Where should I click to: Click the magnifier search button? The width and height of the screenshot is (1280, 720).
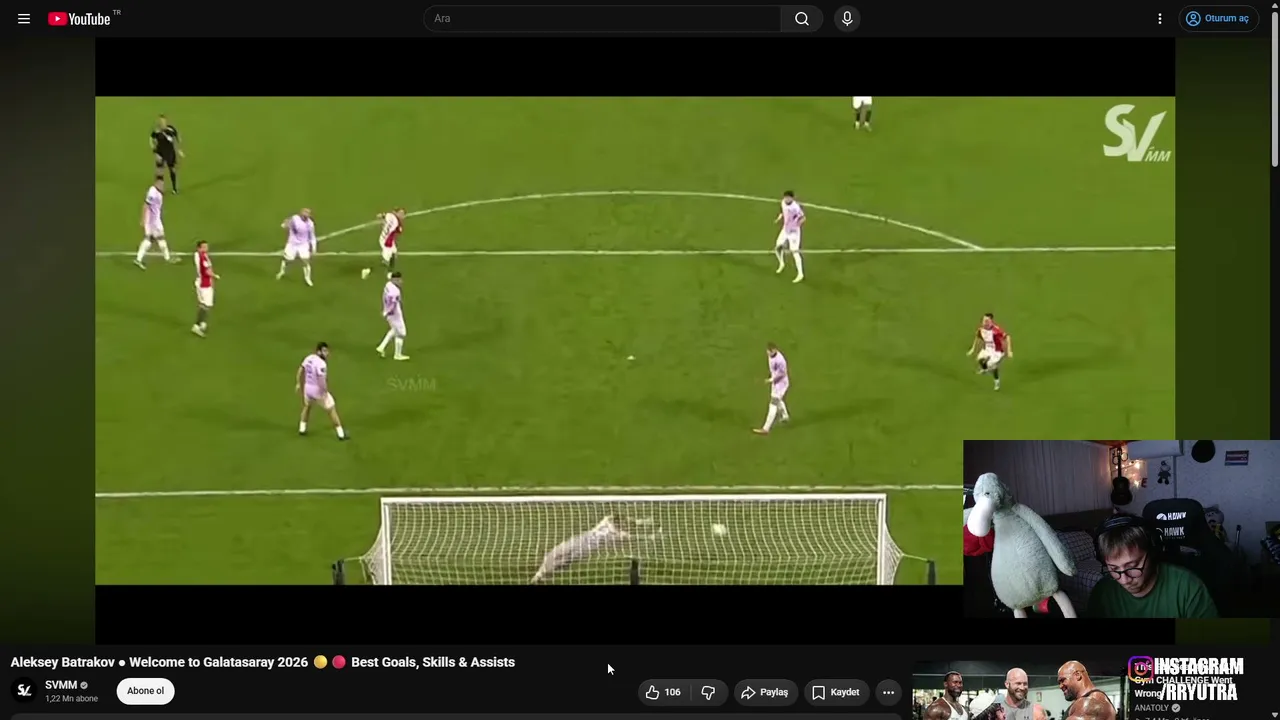click(802, 19)
